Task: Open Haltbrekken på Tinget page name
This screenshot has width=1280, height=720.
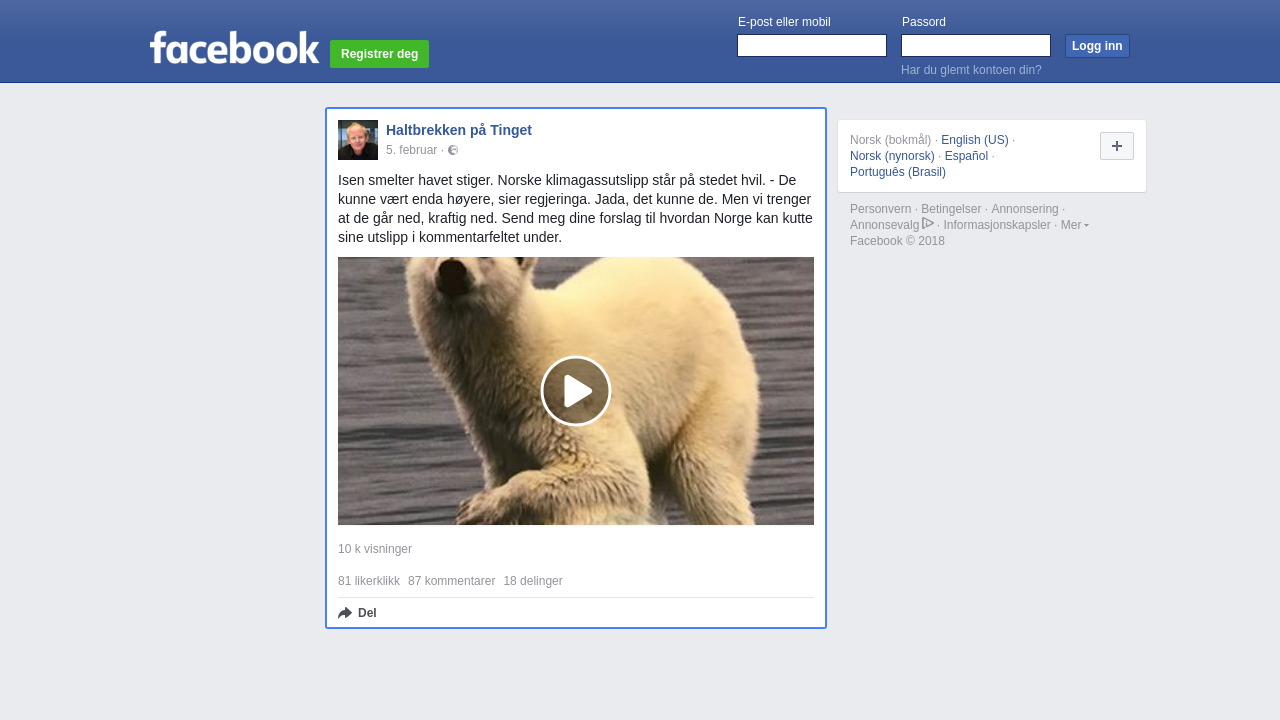Action: click(x=459, y=130)
